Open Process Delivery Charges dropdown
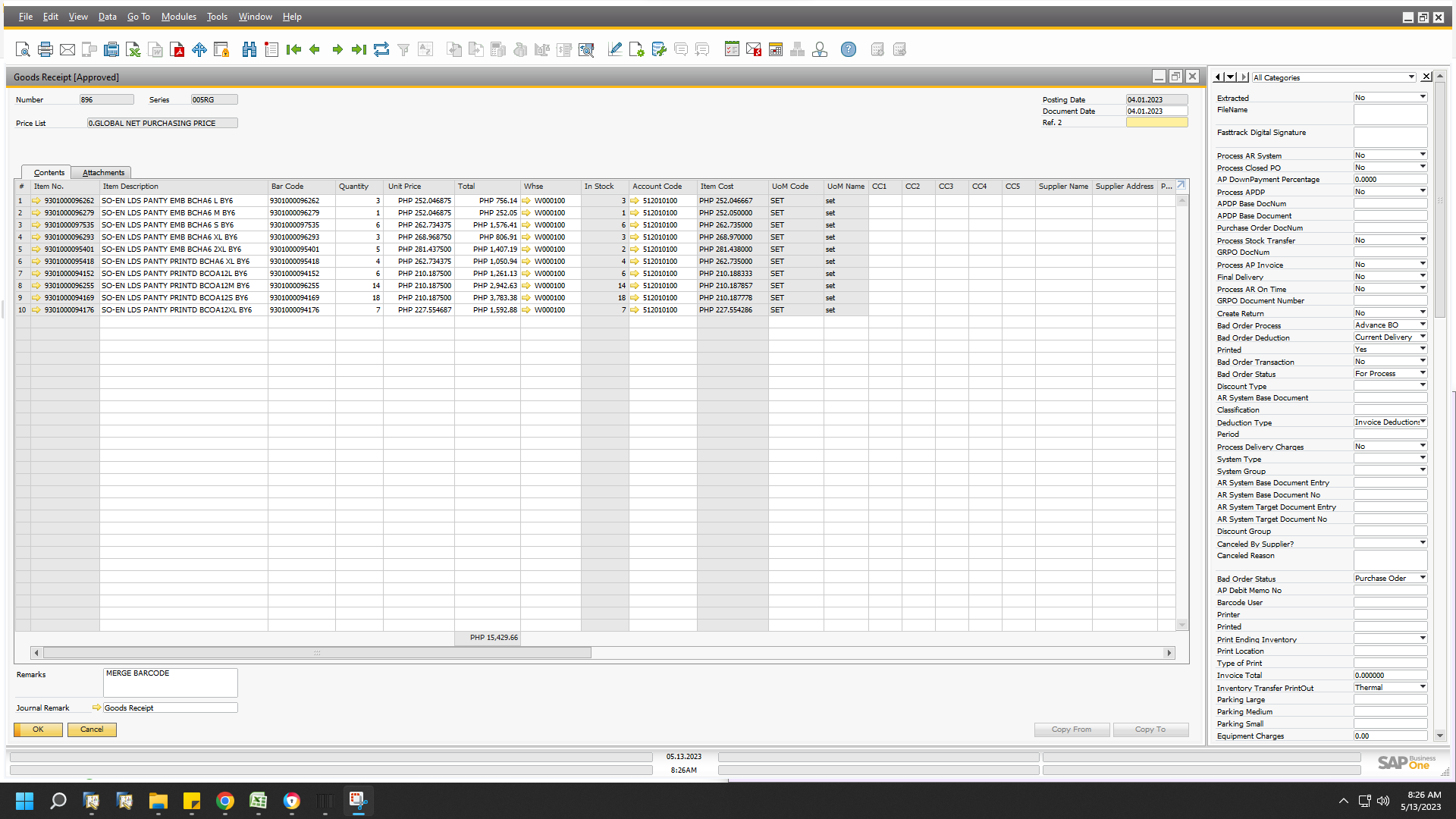 [1423, 446]
